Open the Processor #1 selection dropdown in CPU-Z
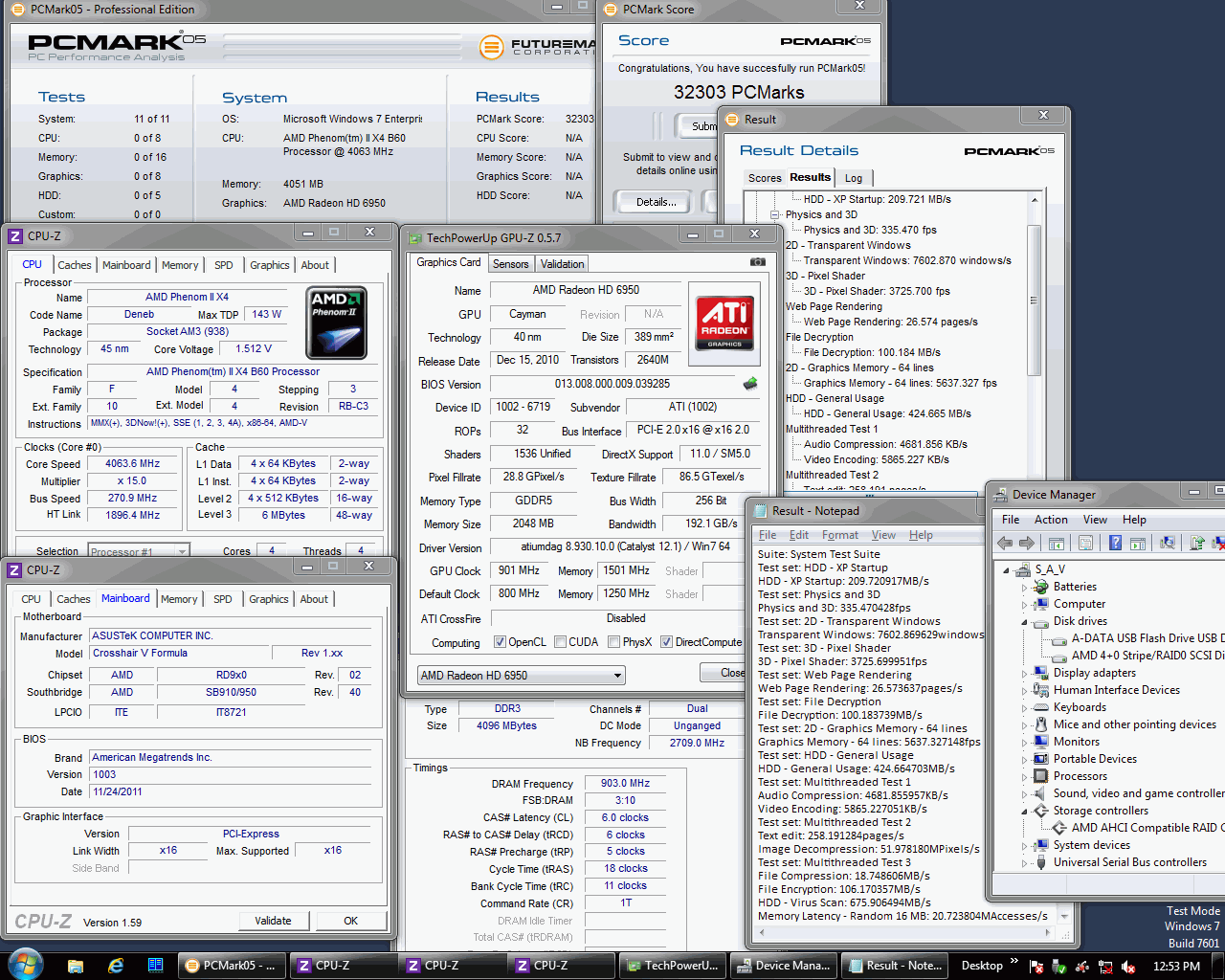The height and width of the screenshot is (980, 1225). tap(139, 551)
